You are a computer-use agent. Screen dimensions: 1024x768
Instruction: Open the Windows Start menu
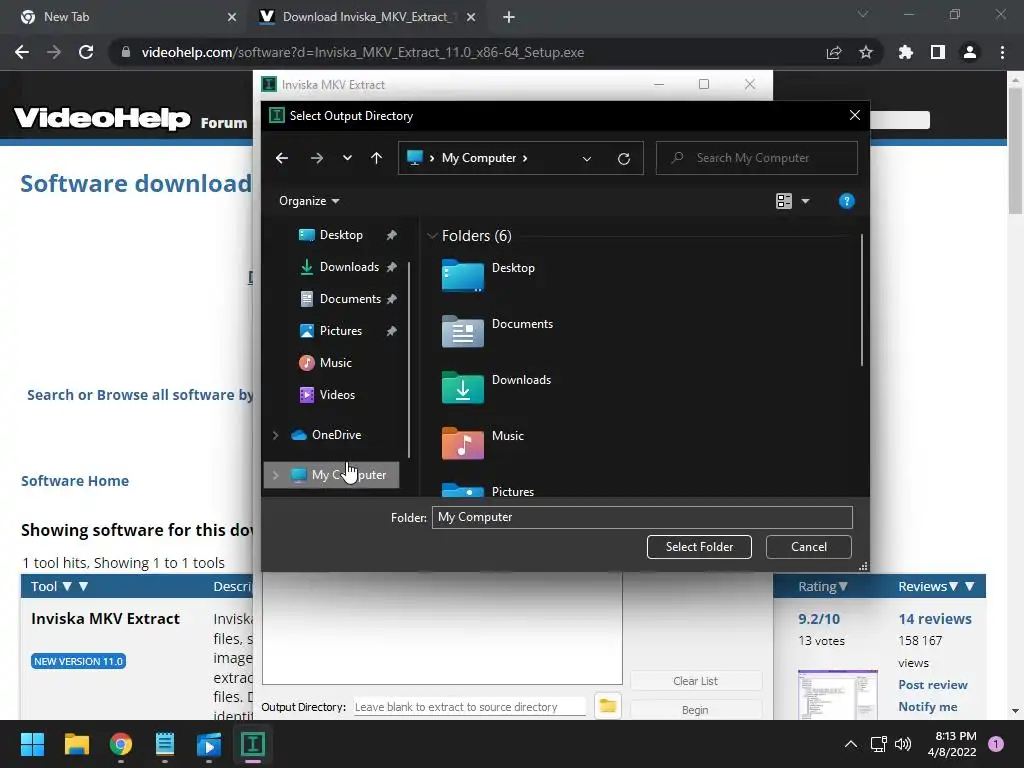(x=32, y=744)
